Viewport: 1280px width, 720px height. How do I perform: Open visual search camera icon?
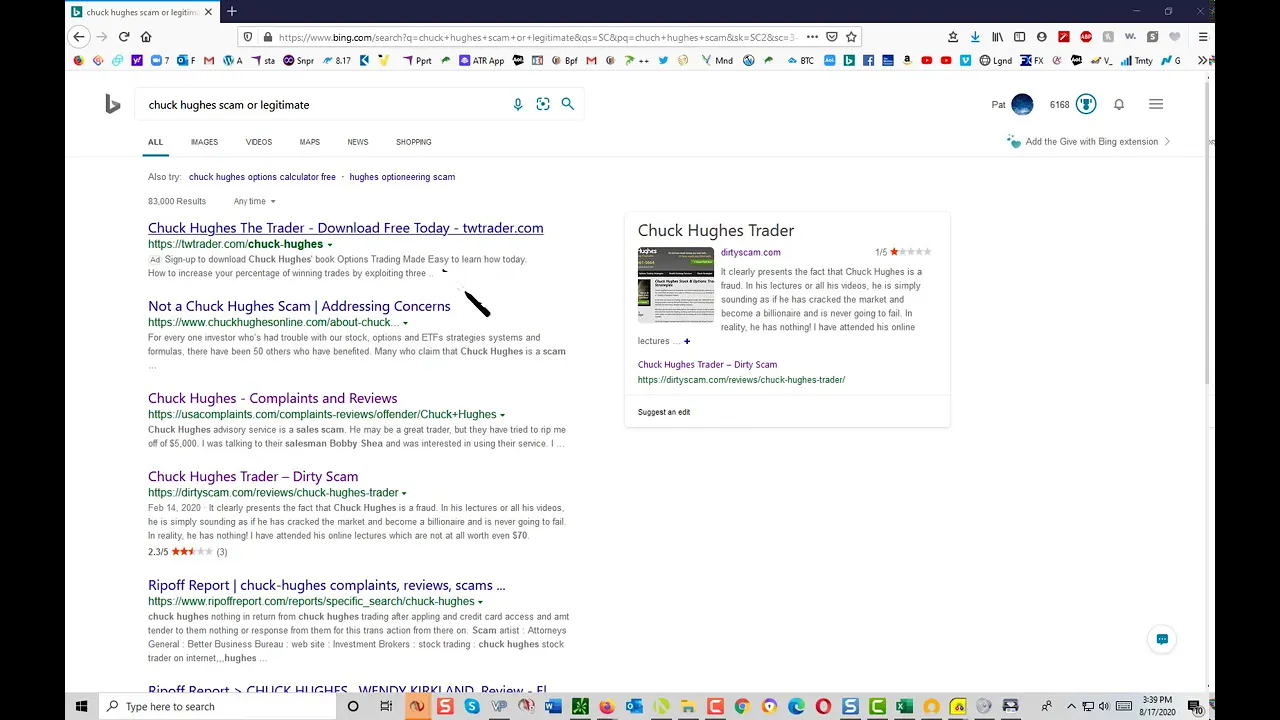click(x=543, y=104)
